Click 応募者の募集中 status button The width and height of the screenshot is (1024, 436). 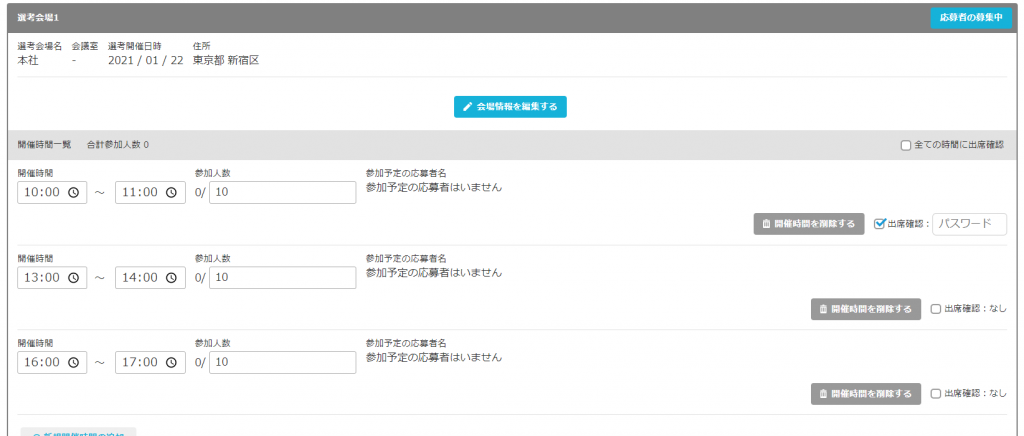coord(970,18)
